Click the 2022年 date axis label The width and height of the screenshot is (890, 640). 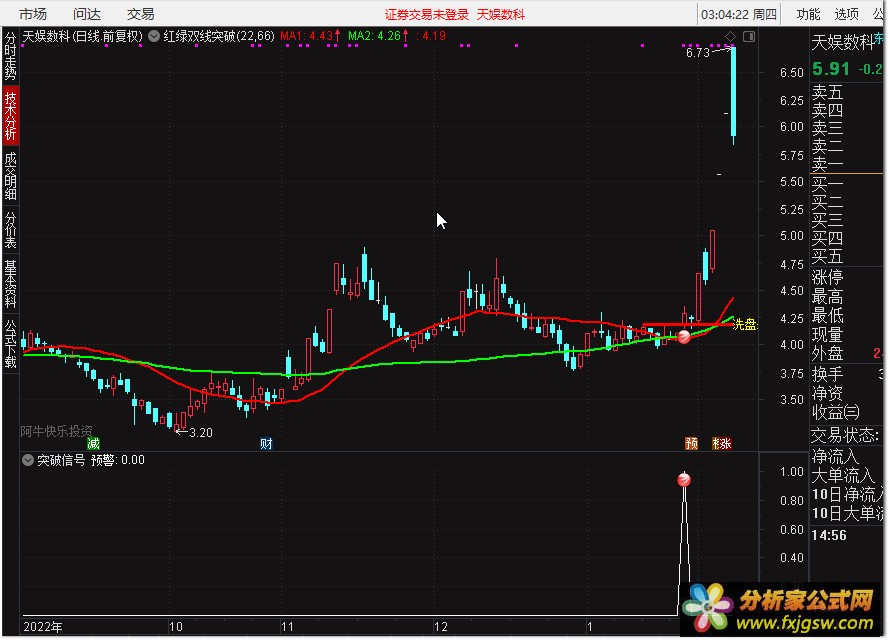(43, 626)
